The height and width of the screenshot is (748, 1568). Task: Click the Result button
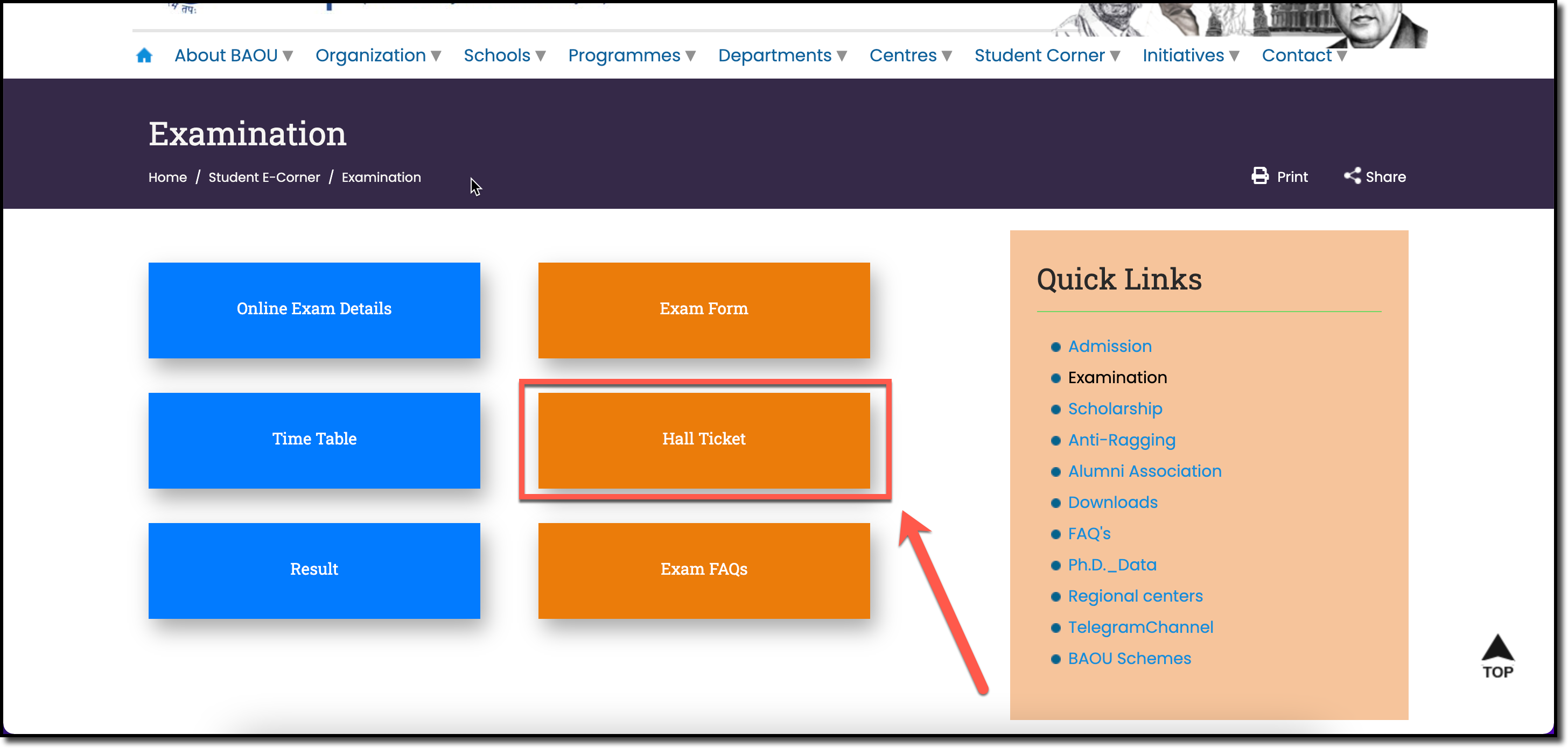(x=314, y=570)
